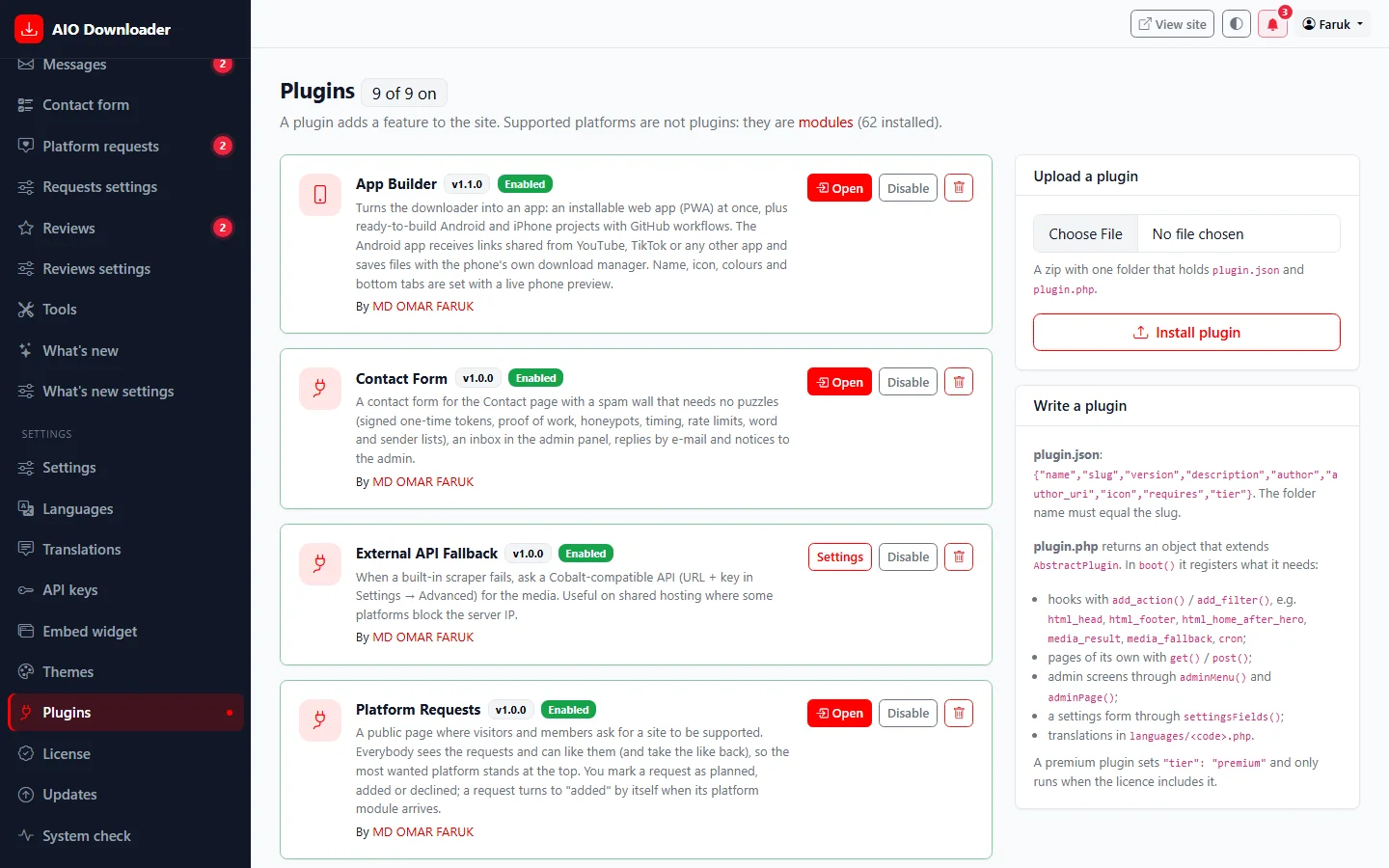Image resolution: width=1389 pixels, height=868 pixels.
Task: Open notifications bell icon
Action: pos(1272,24)
